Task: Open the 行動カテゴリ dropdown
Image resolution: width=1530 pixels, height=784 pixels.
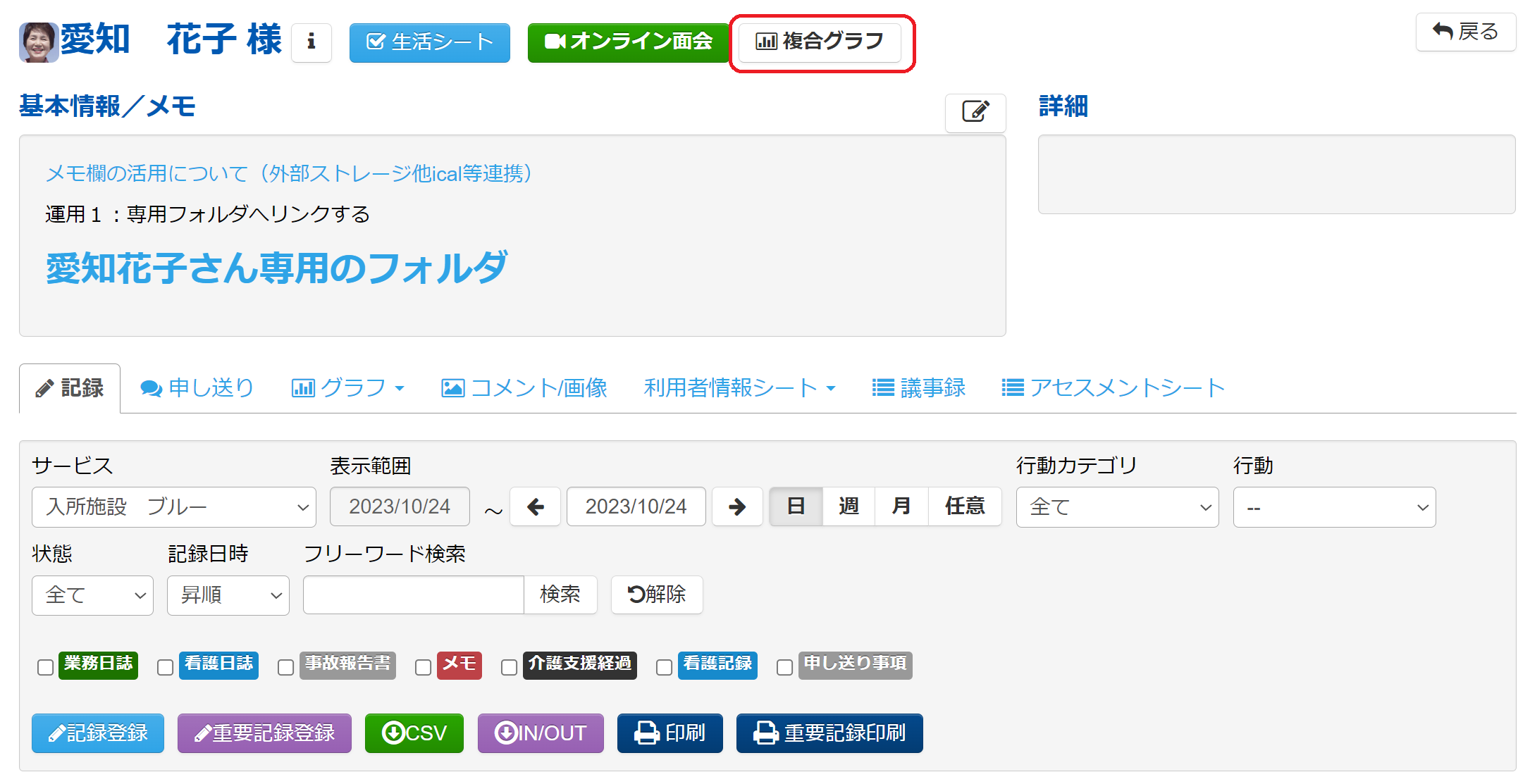Action: [x=1116, y=506]
